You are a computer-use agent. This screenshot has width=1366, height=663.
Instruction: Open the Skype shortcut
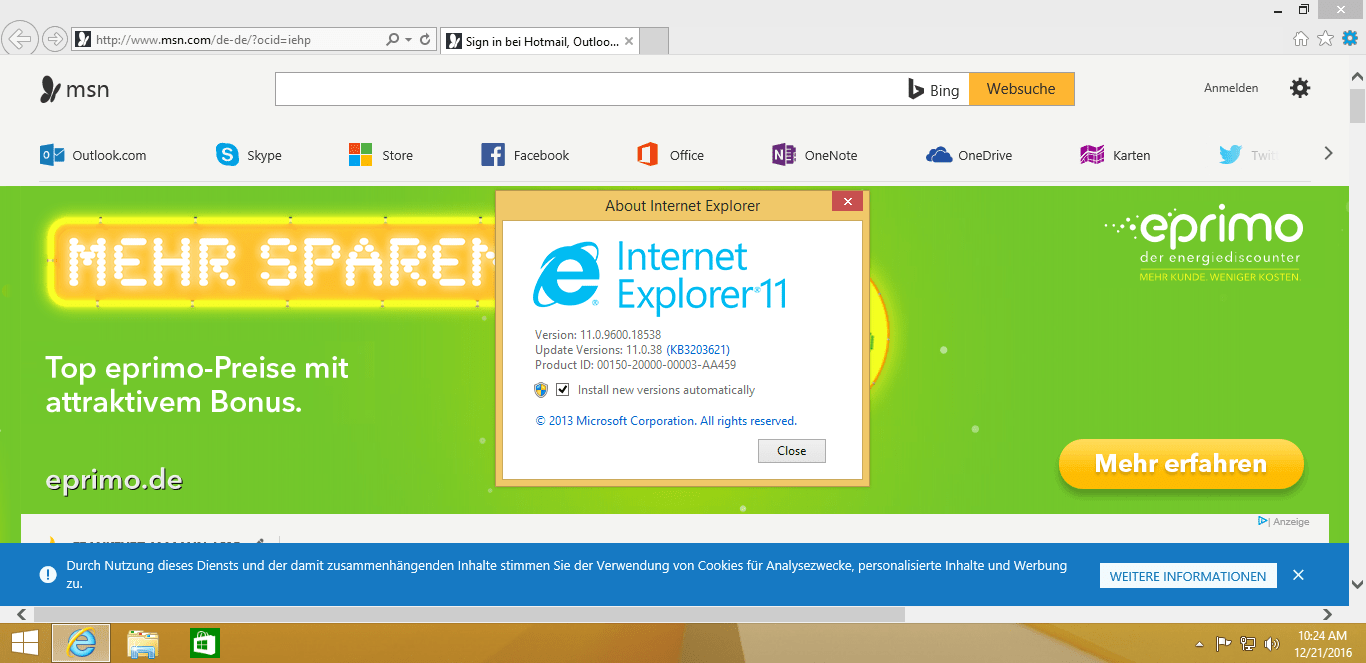coord(249,155)
